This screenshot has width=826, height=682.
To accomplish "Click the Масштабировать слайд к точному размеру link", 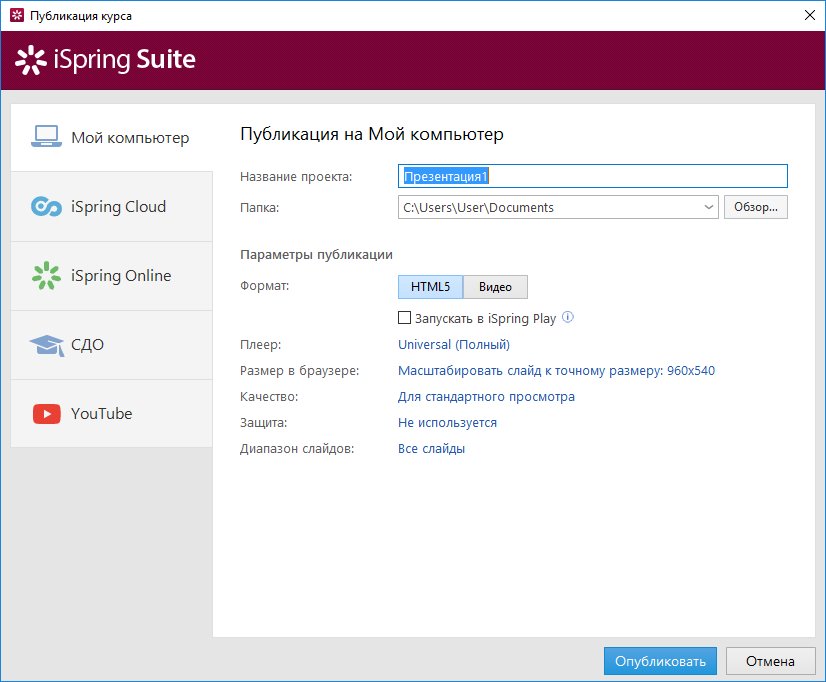I will point(556,371).
